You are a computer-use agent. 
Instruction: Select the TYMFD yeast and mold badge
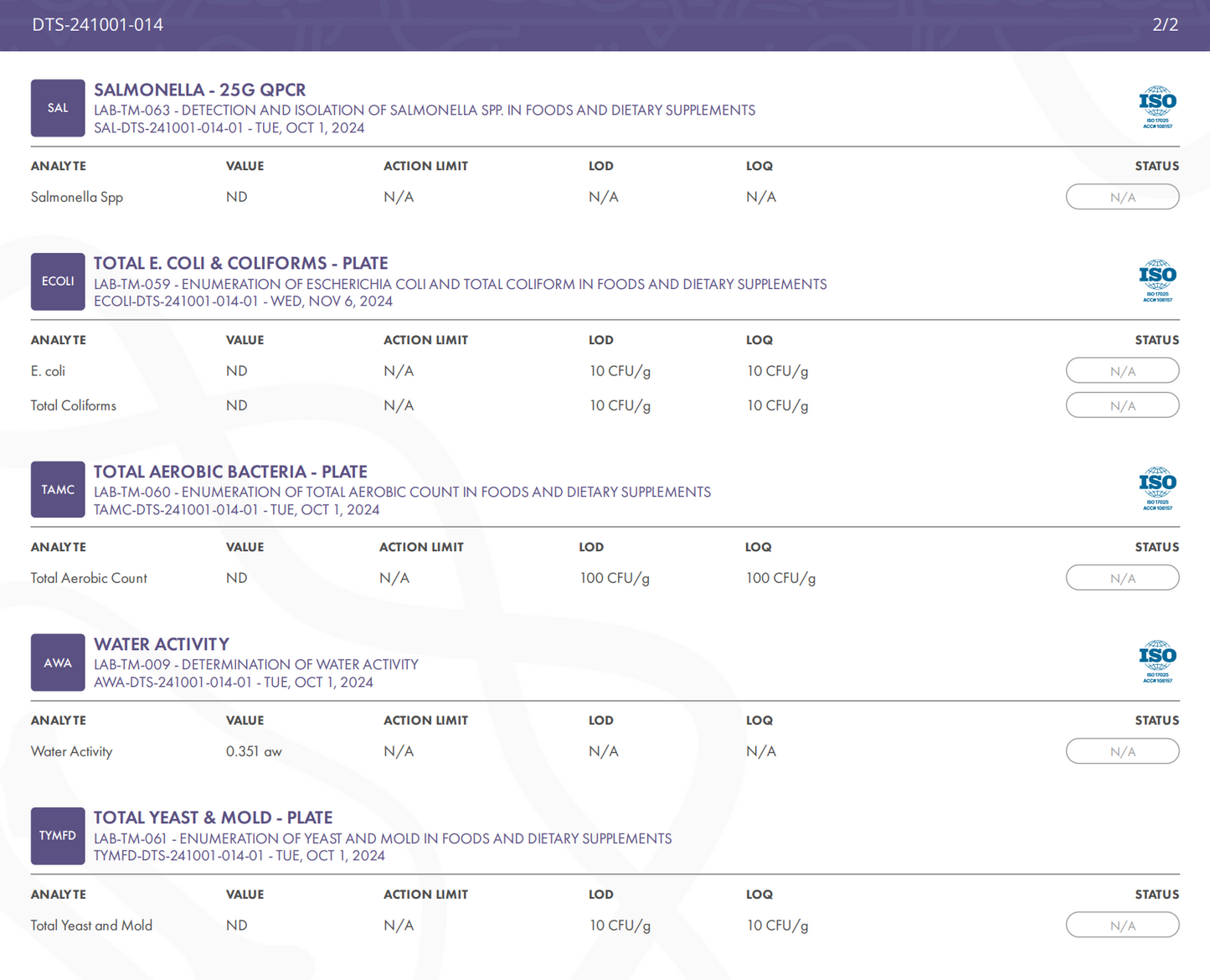click(58, 836)
